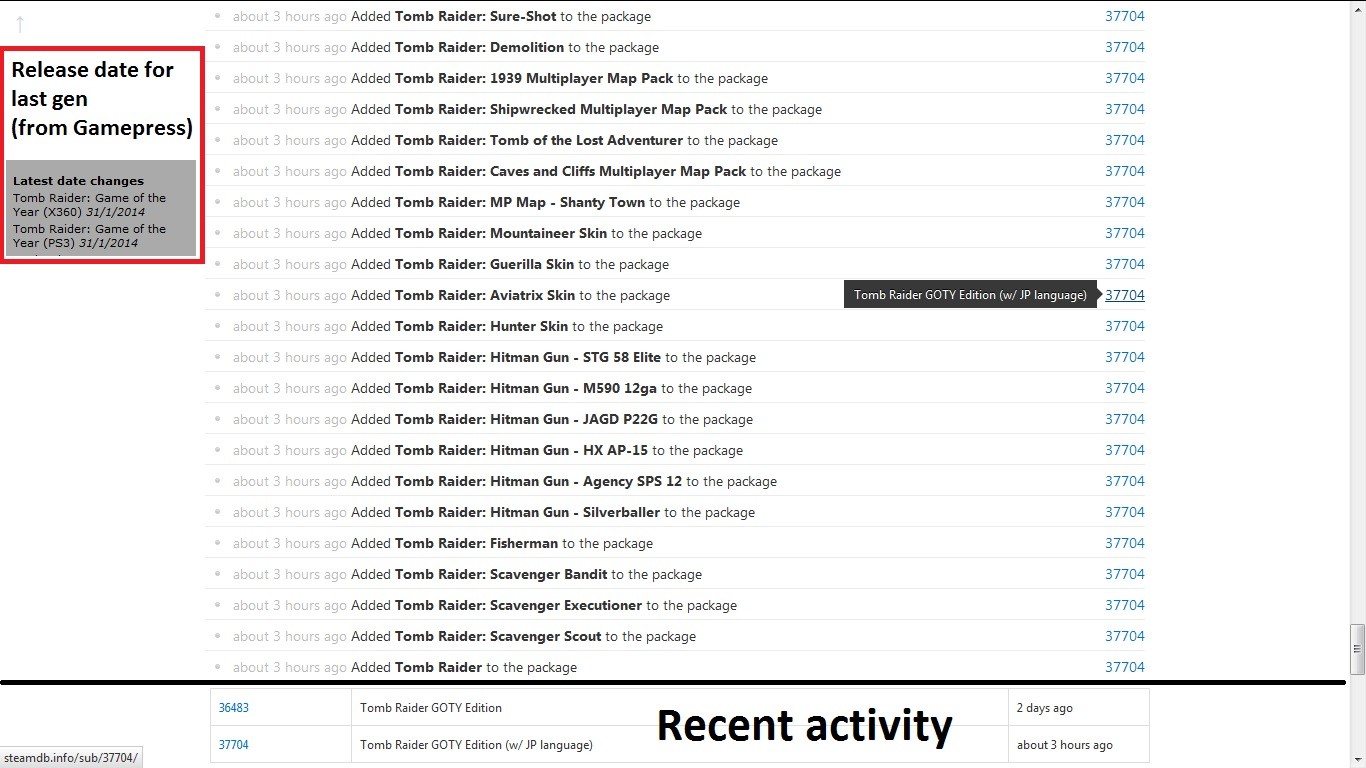Image resolution: width=1366 pixels, height=768 pixels.
Task: Click the scroll-to-top arrow icon
Action: pyautogui.click(x=20, y=24)
